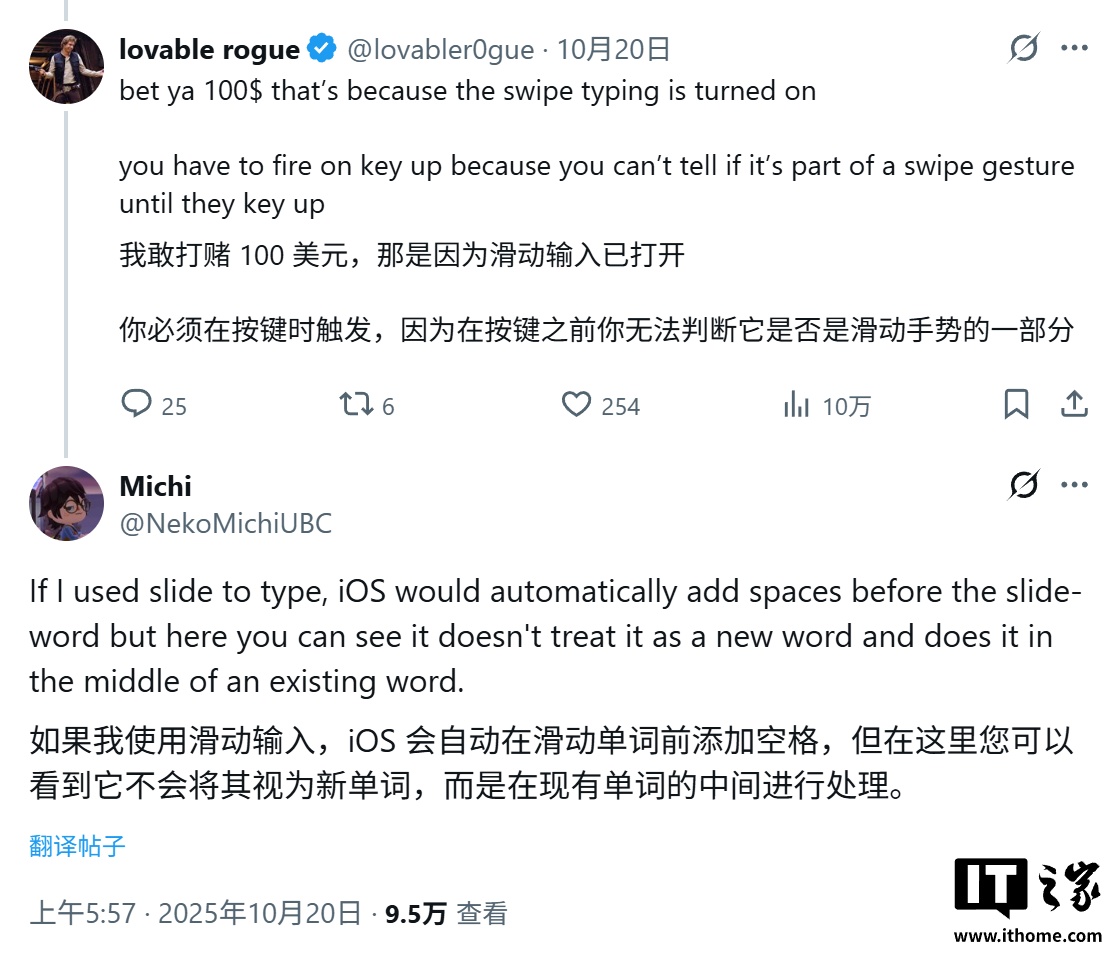The image size is (1120, 957).
Task: Click the 9.5万 查看 view count
Action: tap(446, 912)
